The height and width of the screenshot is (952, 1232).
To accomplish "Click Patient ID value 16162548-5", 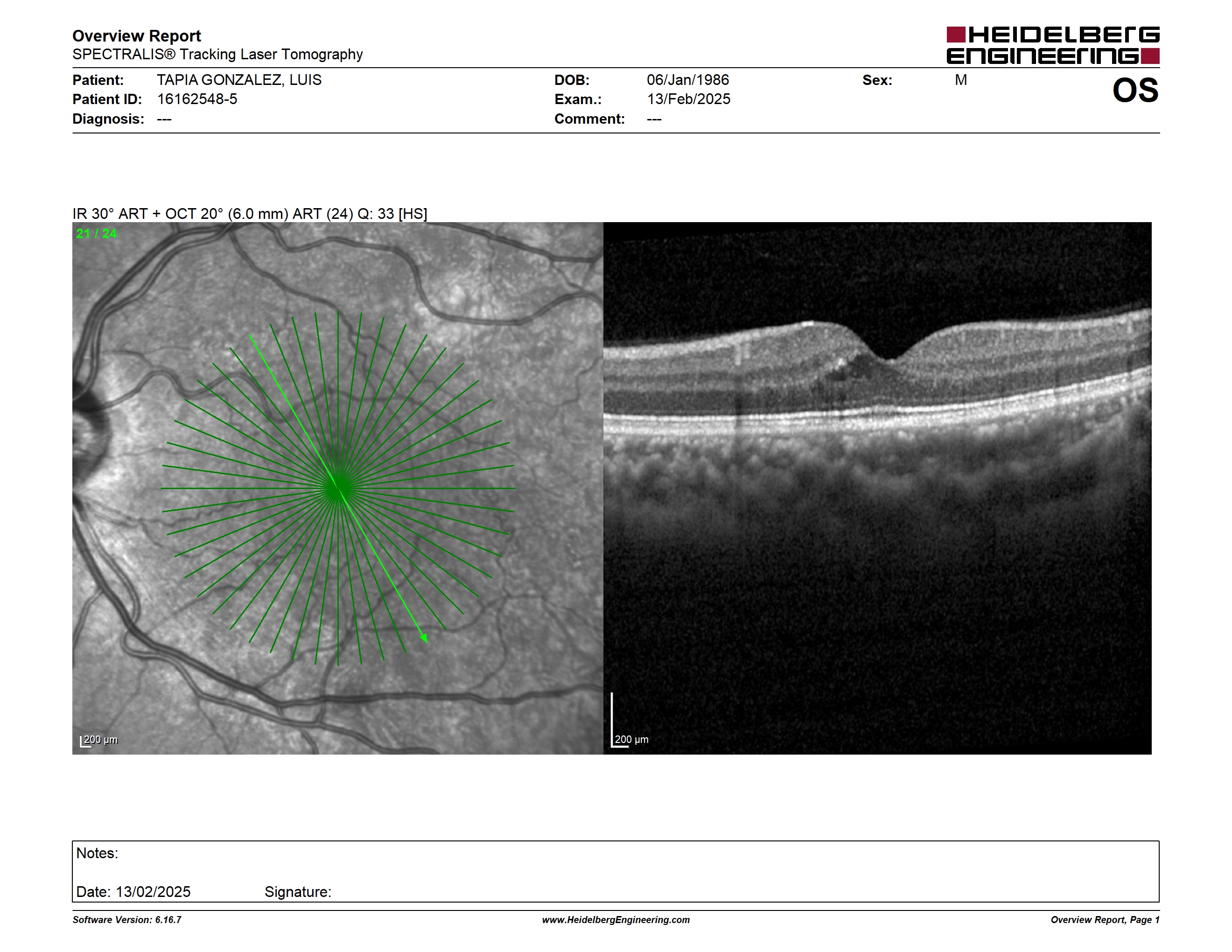I will click(x=197, y=99).
